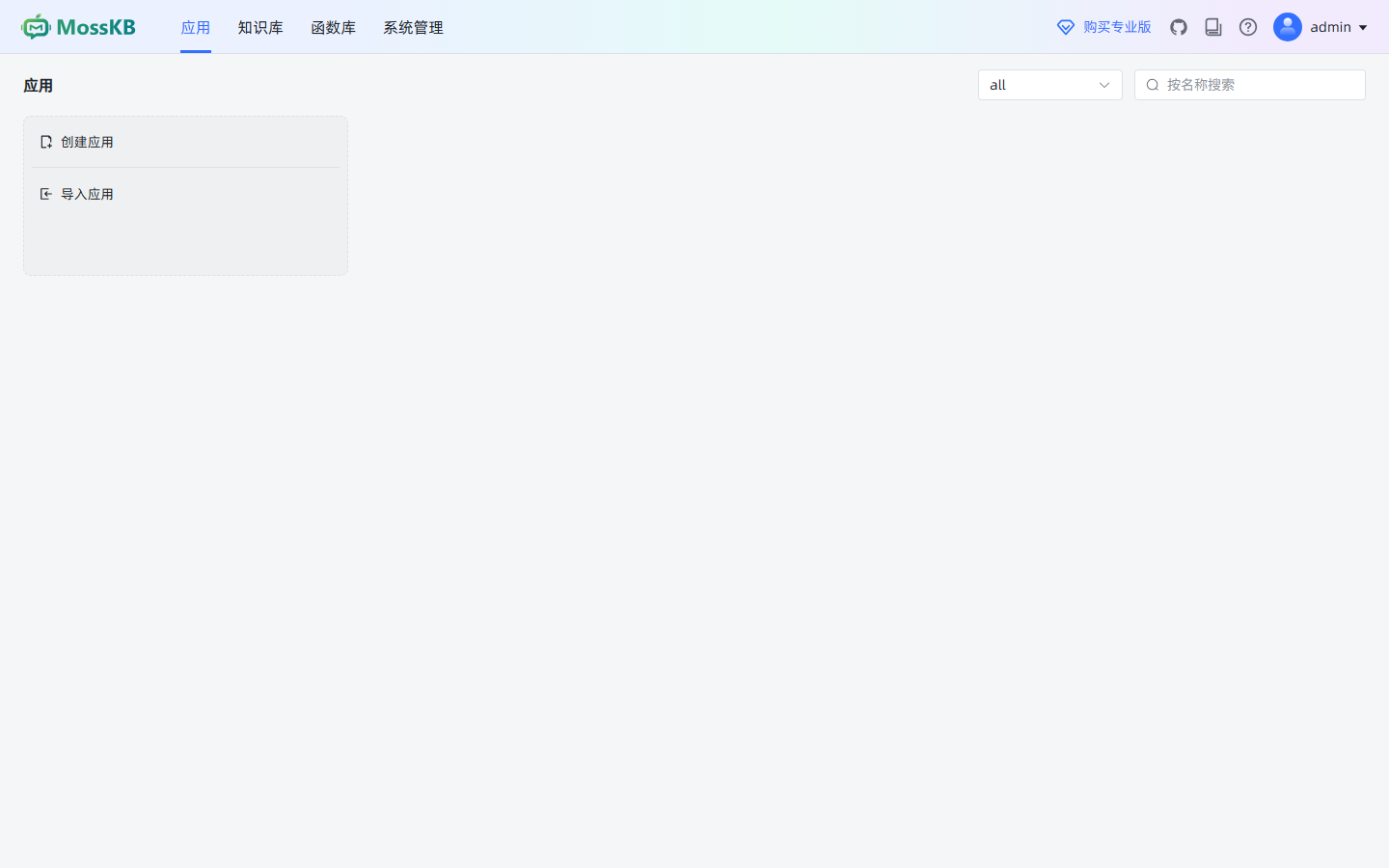
Task: Click the 导入应用 import icon
Action: coord(45,194)
